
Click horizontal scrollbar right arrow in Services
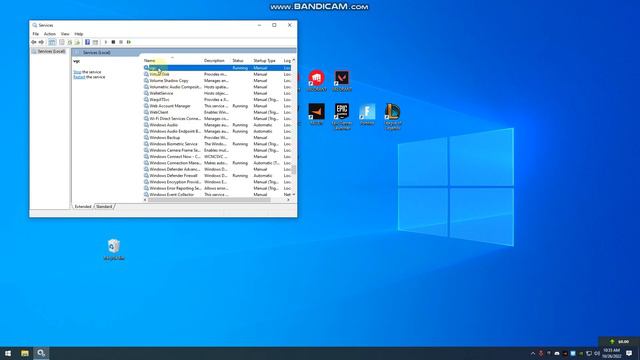click(288, 200)
